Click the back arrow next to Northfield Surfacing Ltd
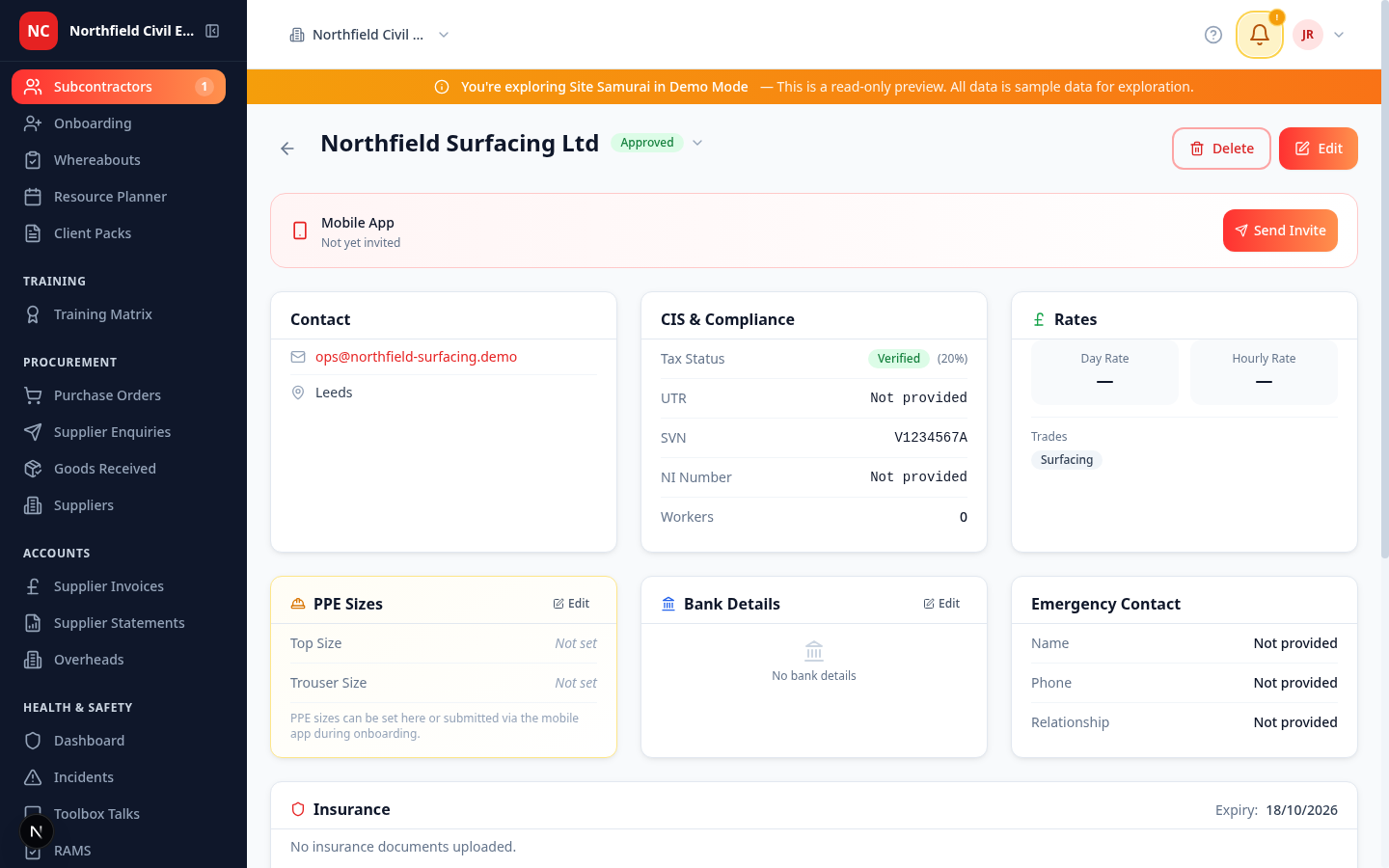Viewport: 1389px width, 868px height. [x=286, y=148]
